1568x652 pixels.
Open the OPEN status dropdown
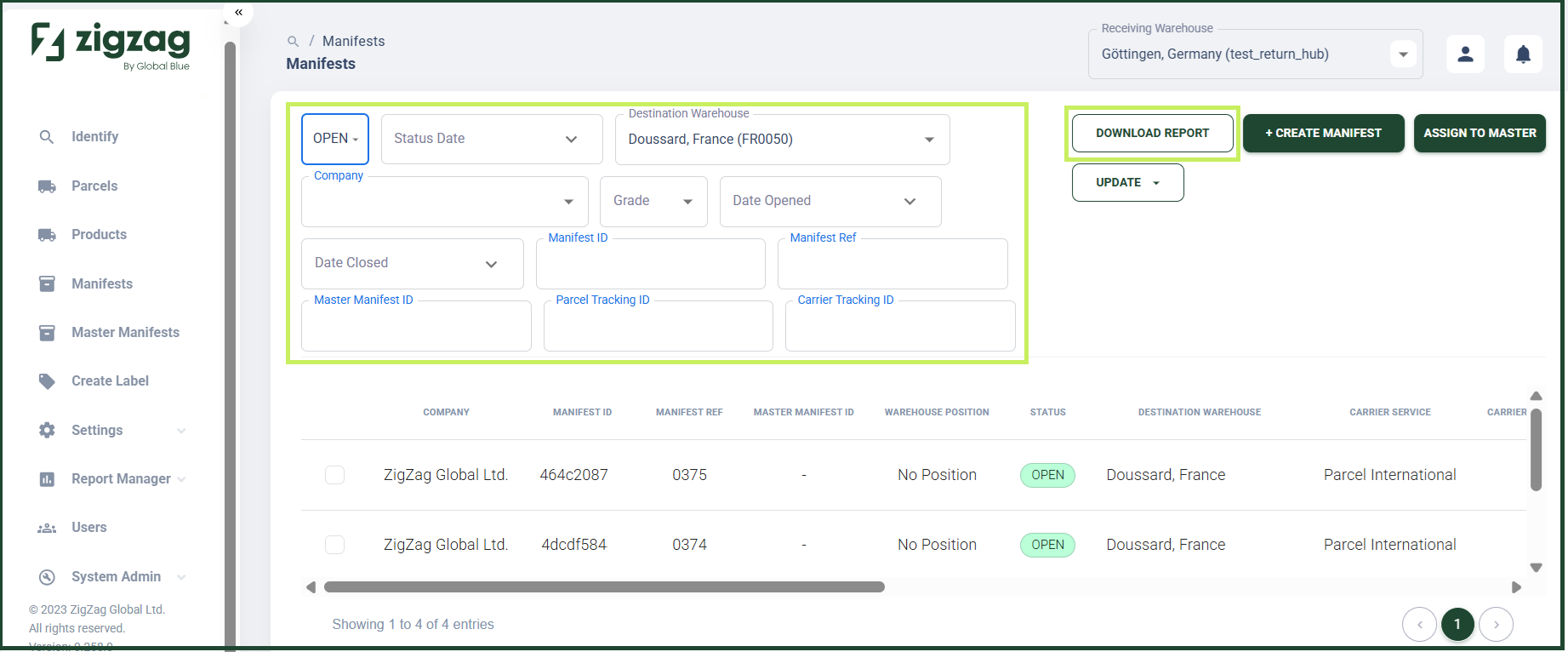click(x=335, y=139)
